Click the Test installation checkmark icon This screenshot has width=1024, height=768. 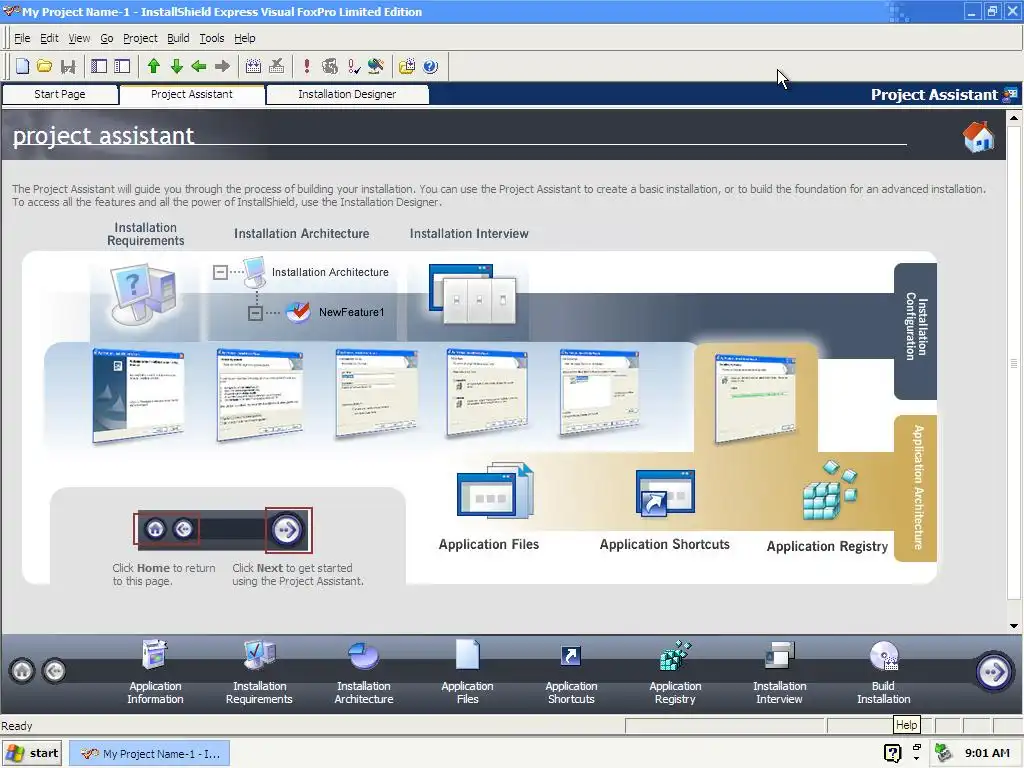353,66
